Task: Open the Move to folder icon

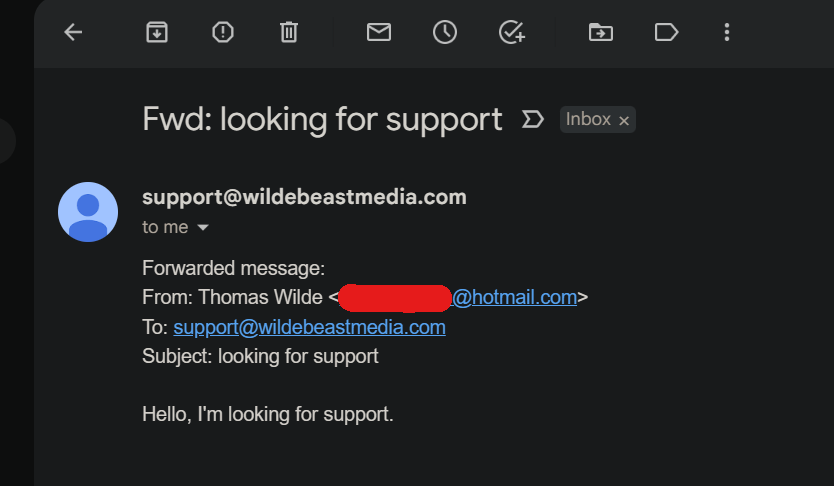Action: pos(600,33)
